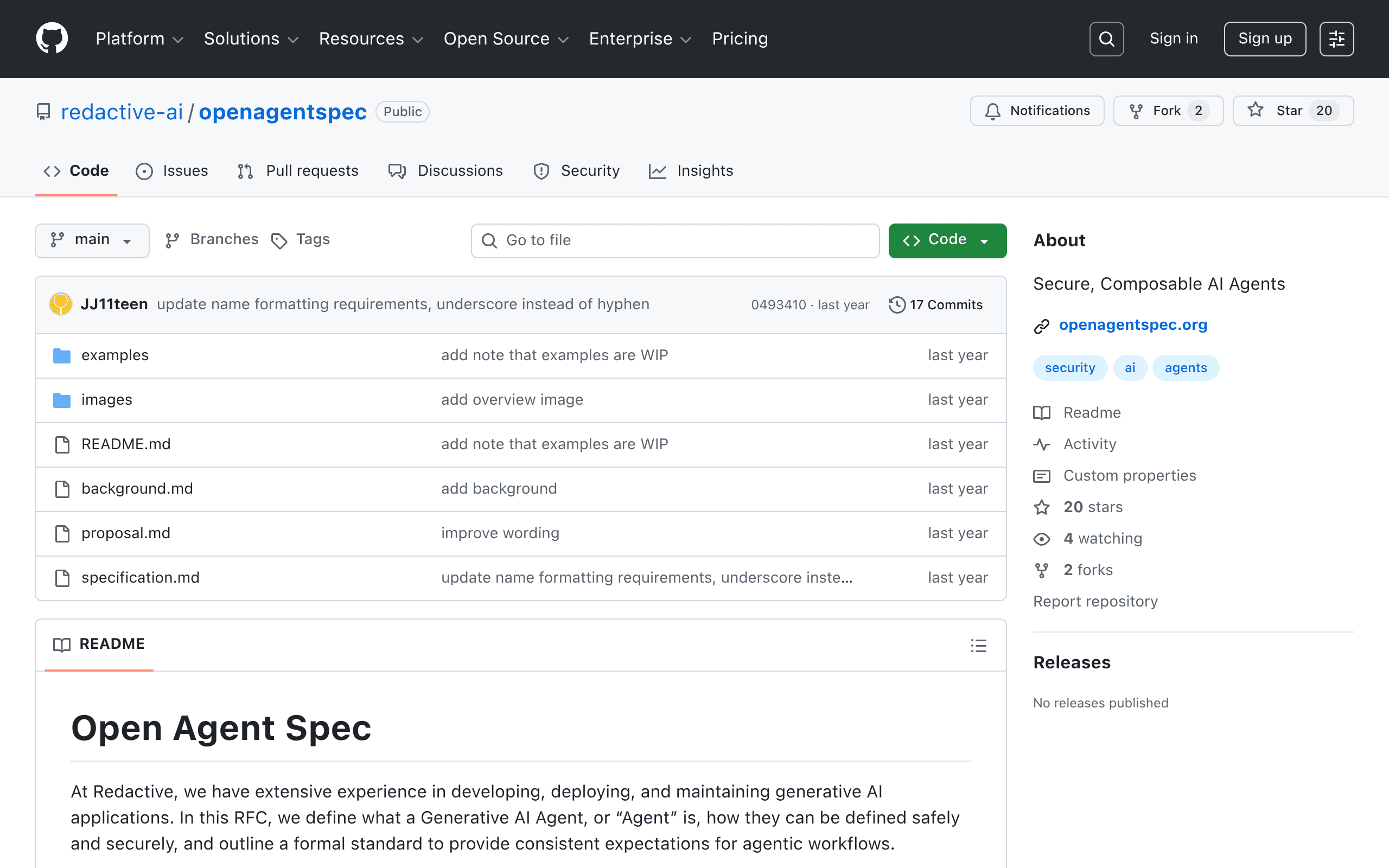Open the Pricing page
The width and height of the screenshot is (1389, 868).
click(x=740, y=39)
